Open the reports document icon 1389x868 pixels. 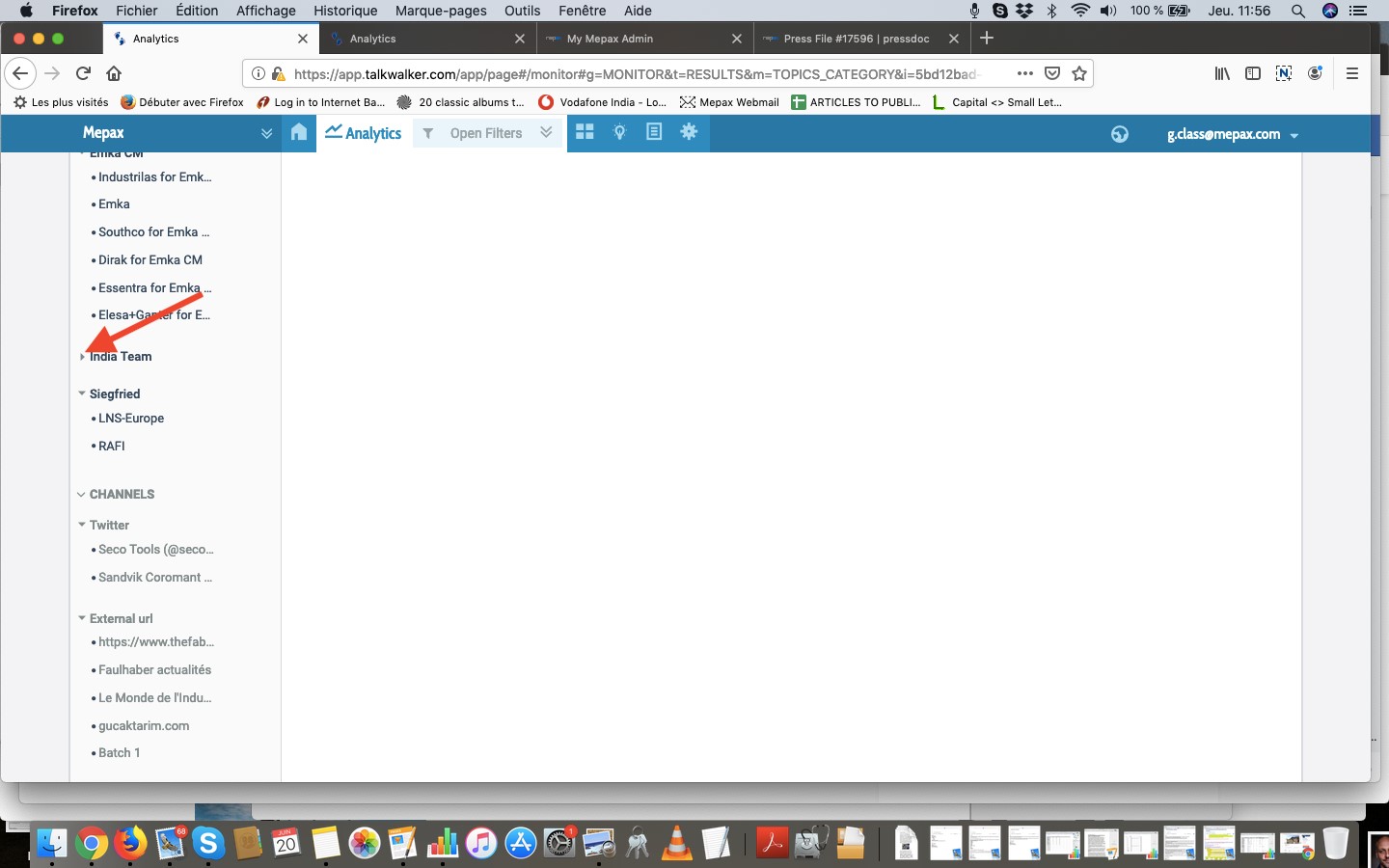pos(654,132)
